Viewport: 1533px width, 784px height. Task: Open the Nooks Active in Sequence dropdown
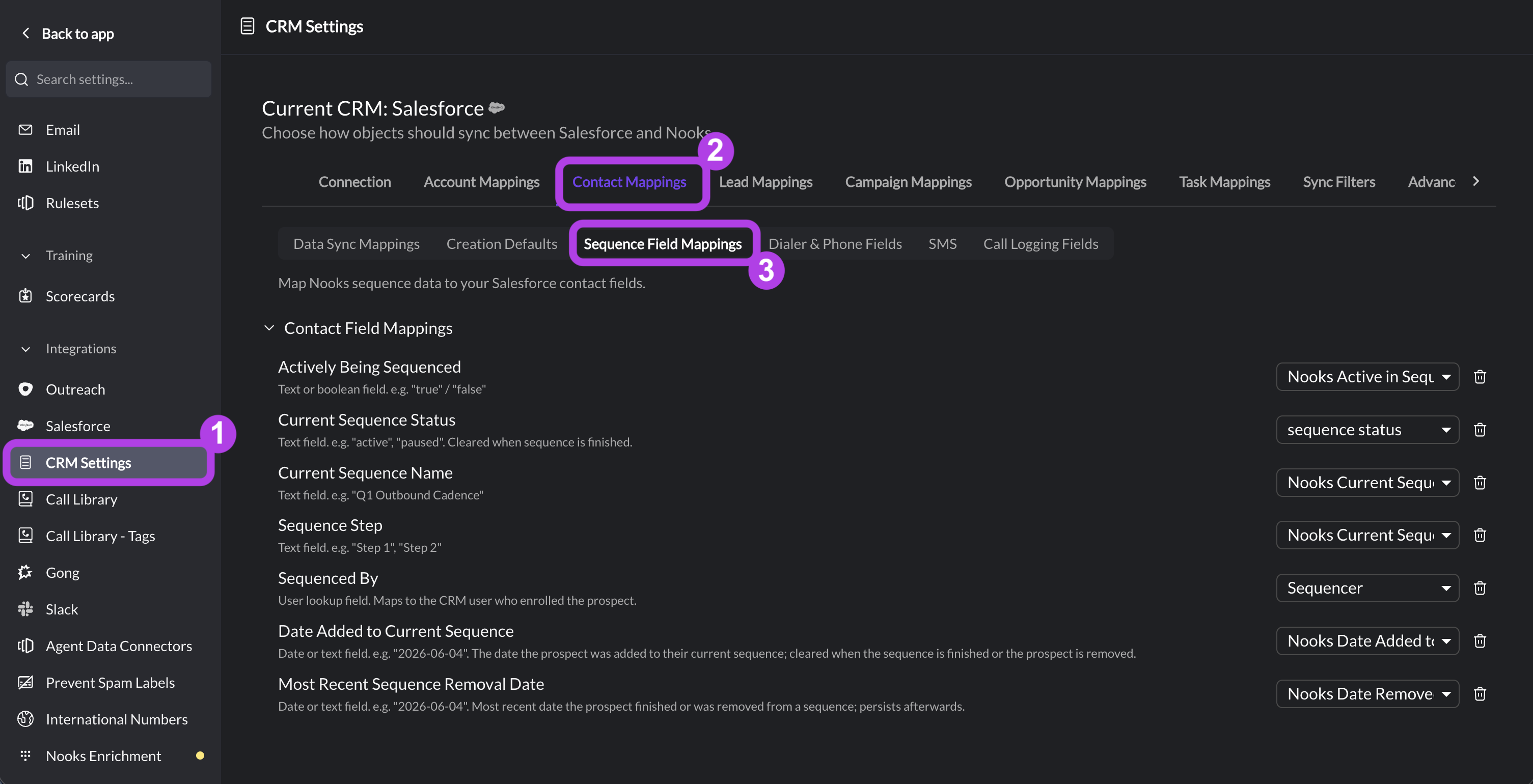(x=1367, y=377)
